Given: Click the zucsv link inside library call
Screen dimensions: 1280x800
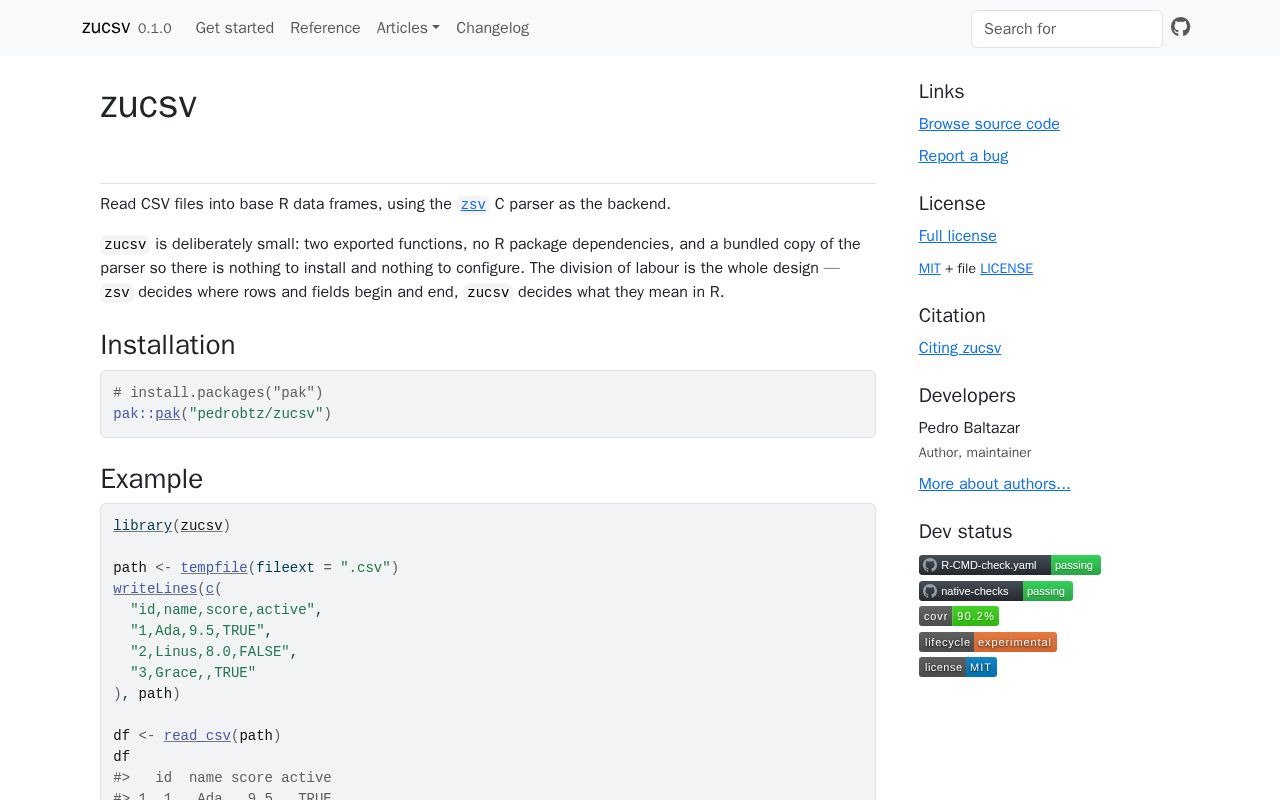Looking at the screenshot, I should tap(201, 525).
